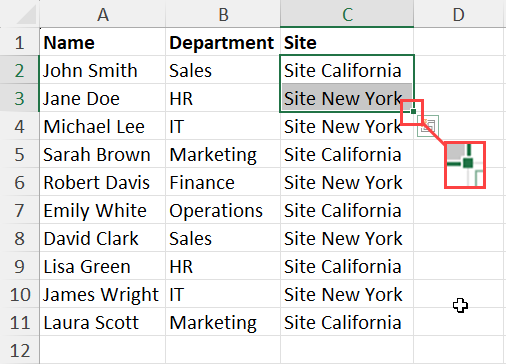Click Site New York in James Wright's row
This screenshot has height=364, width=506.
[347, 294]
